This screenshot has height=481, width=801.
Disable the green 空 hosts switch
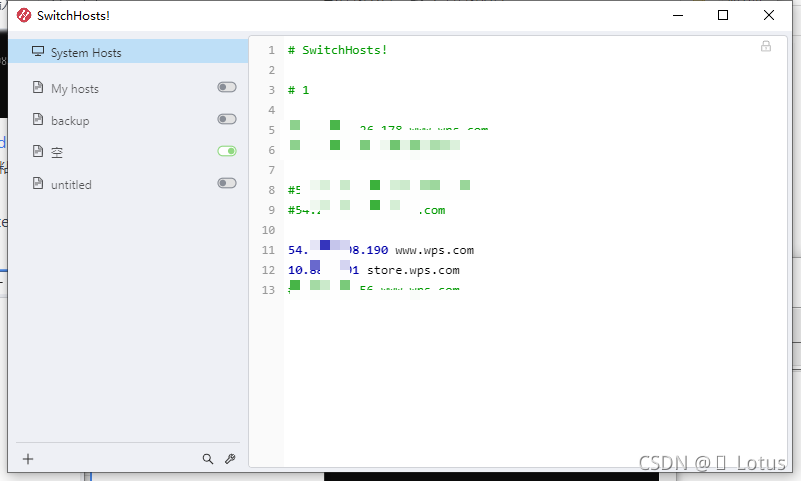(x=227, y=151)
